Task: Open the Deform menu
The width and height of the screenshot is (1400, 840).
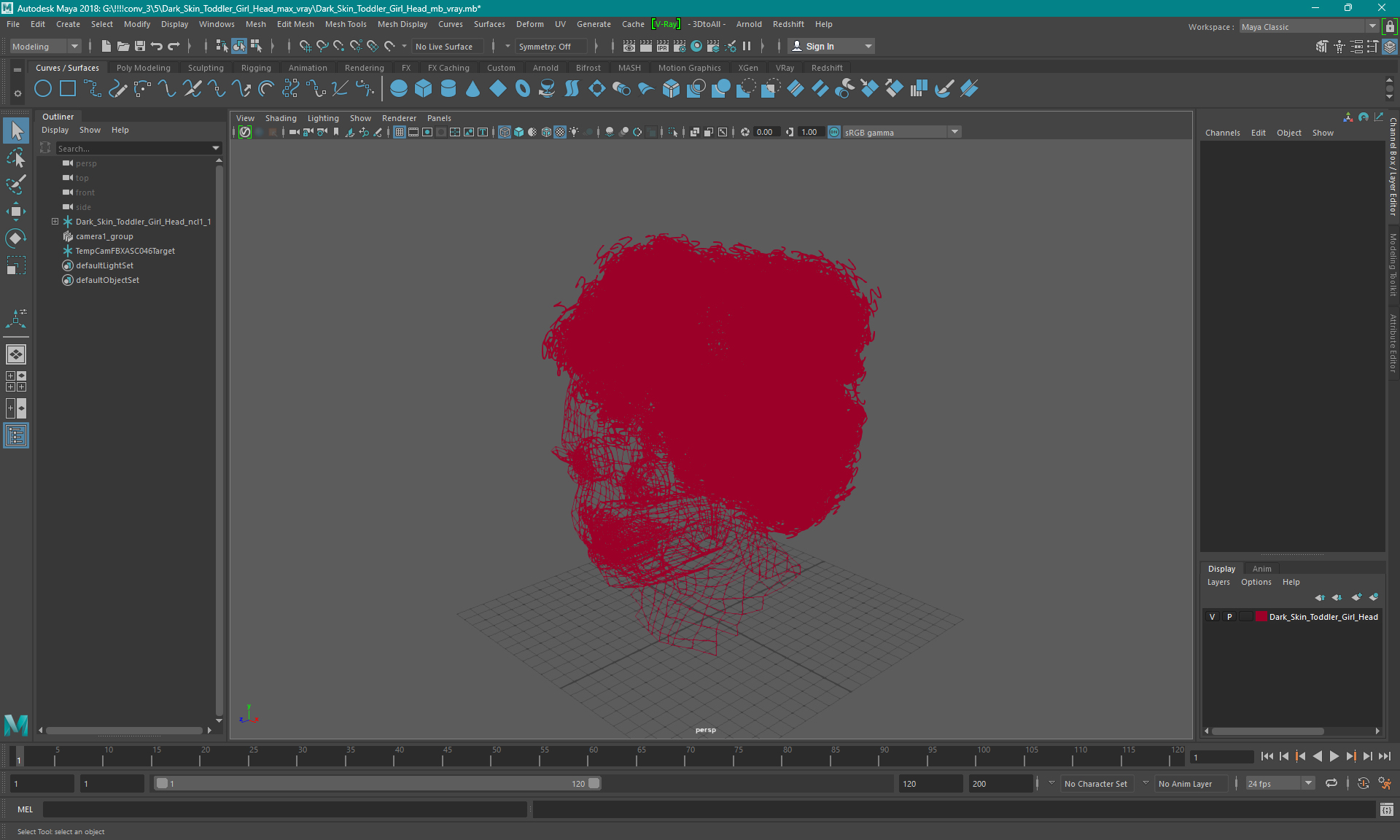Action: point(529,24)
